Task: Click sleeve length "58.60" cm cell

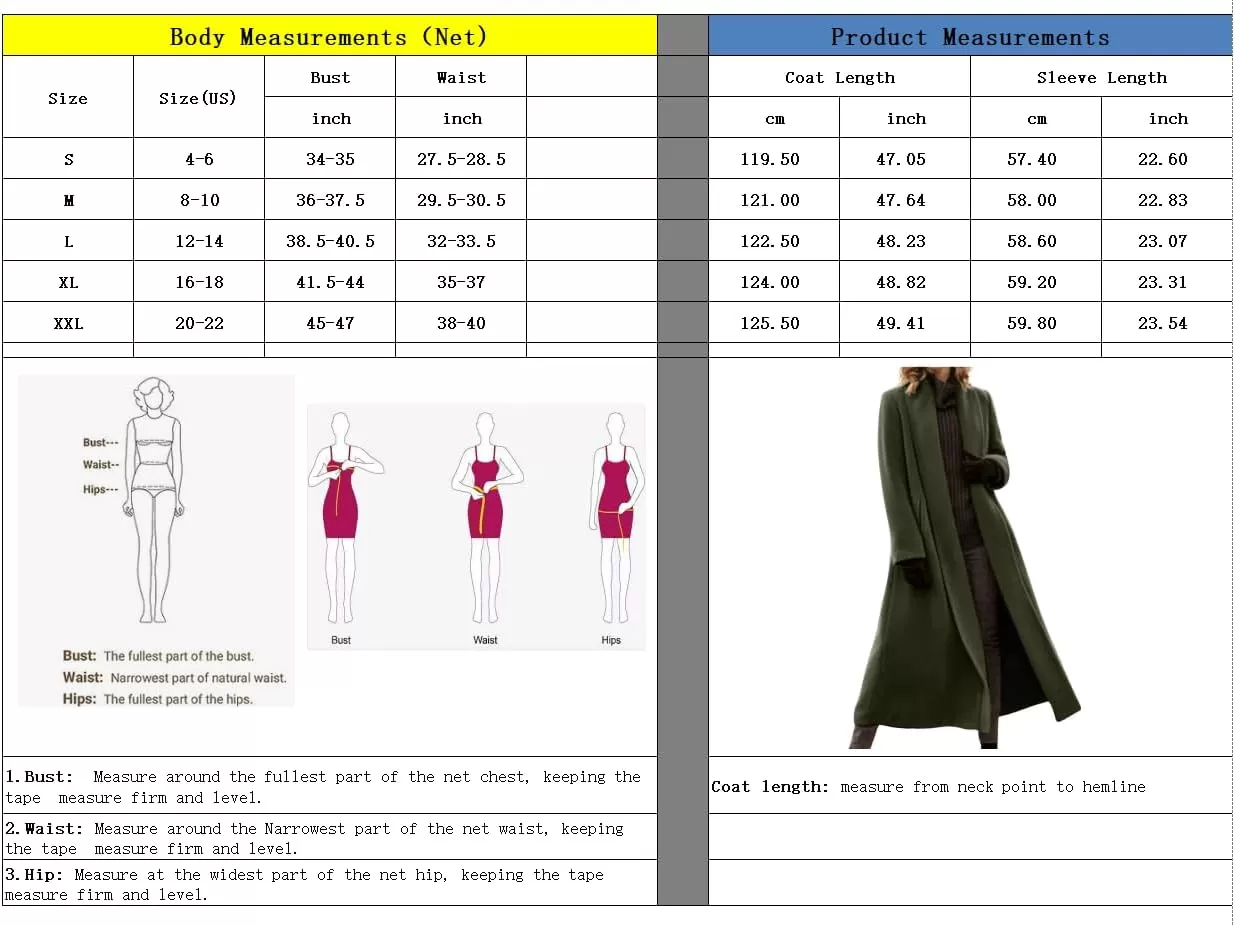Action: coord(1036,241)
